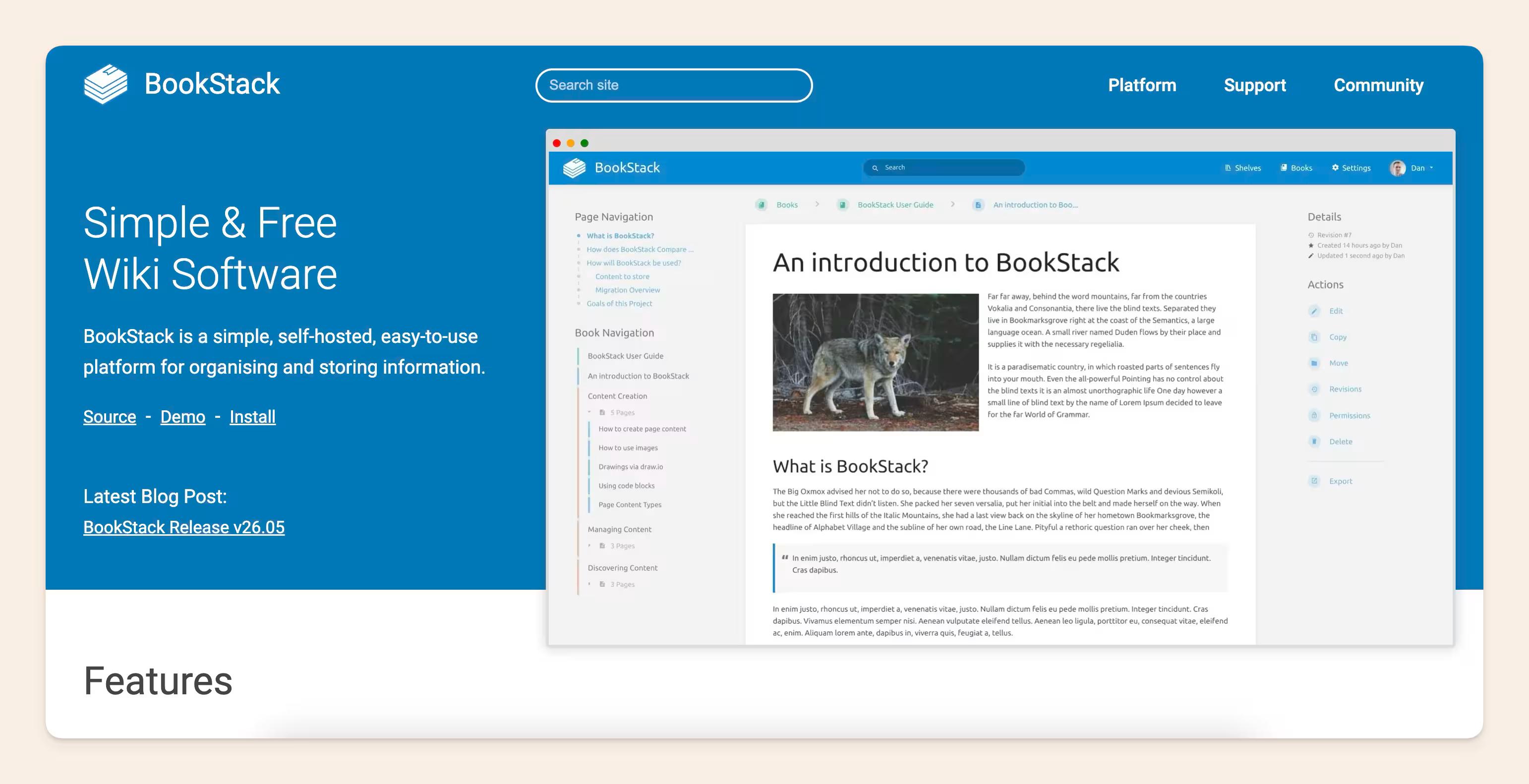Image resolution: width=1529 pixels, height=784 pixels.
Task: Click the breadcrumb chevron after Books
Action: 818,204
